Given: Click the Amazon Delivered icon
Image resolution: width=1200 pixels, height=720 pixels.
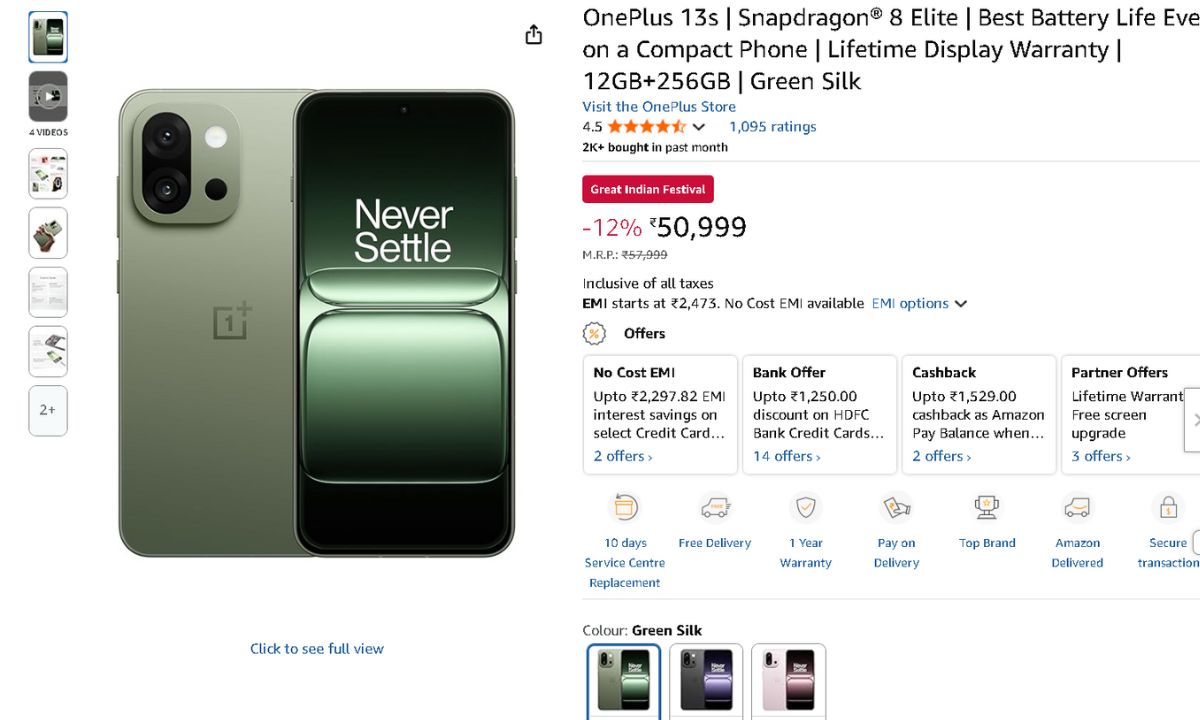Looking at the screenshot, I should 1077,507.
